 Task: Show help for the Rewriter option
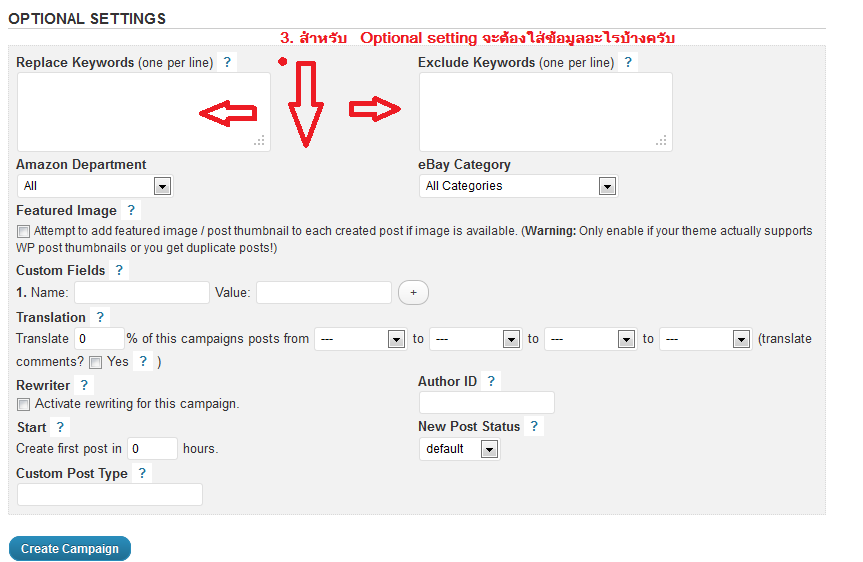[84, 385]
